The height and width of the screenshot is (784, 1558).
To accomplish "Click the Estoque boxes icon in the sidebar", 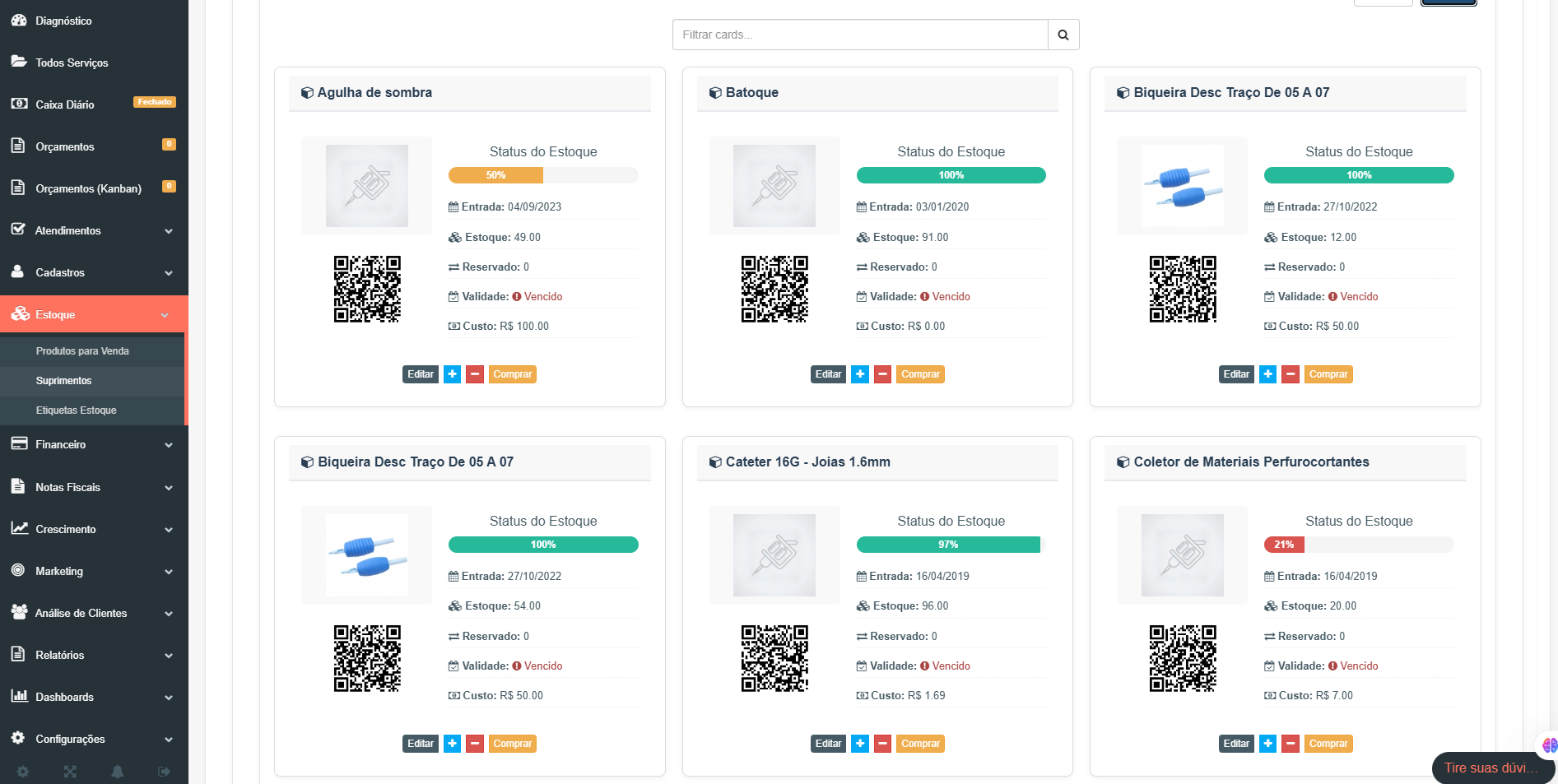I will (20, 314).
